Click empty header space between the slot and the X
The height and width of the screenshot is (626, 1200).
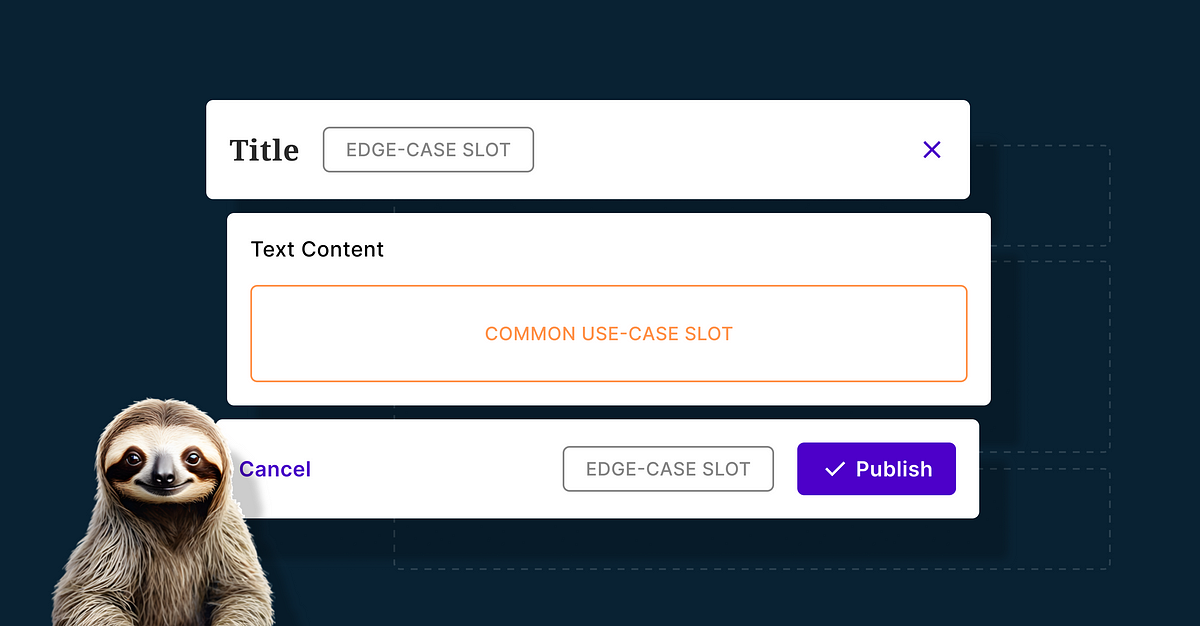click(x=720, y=150)
